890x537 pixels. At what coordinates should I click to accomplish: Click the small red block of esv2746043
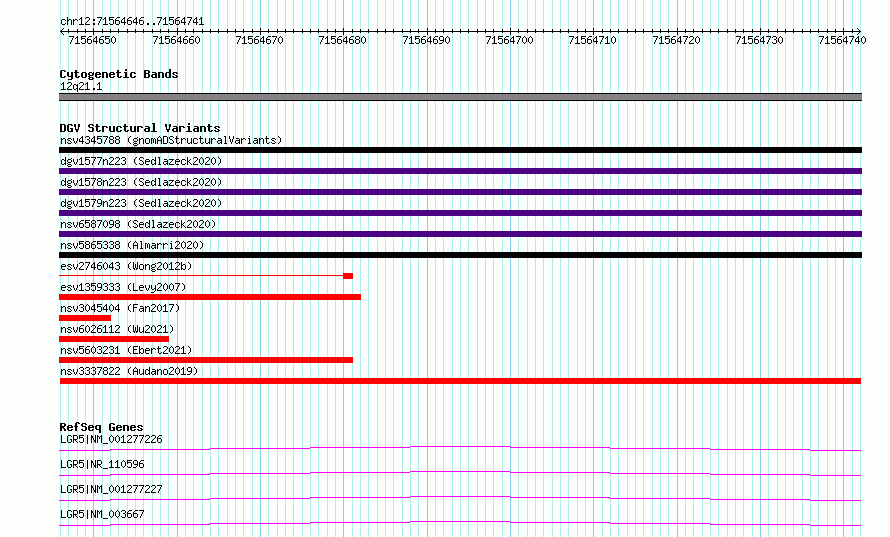pos(348,276)
